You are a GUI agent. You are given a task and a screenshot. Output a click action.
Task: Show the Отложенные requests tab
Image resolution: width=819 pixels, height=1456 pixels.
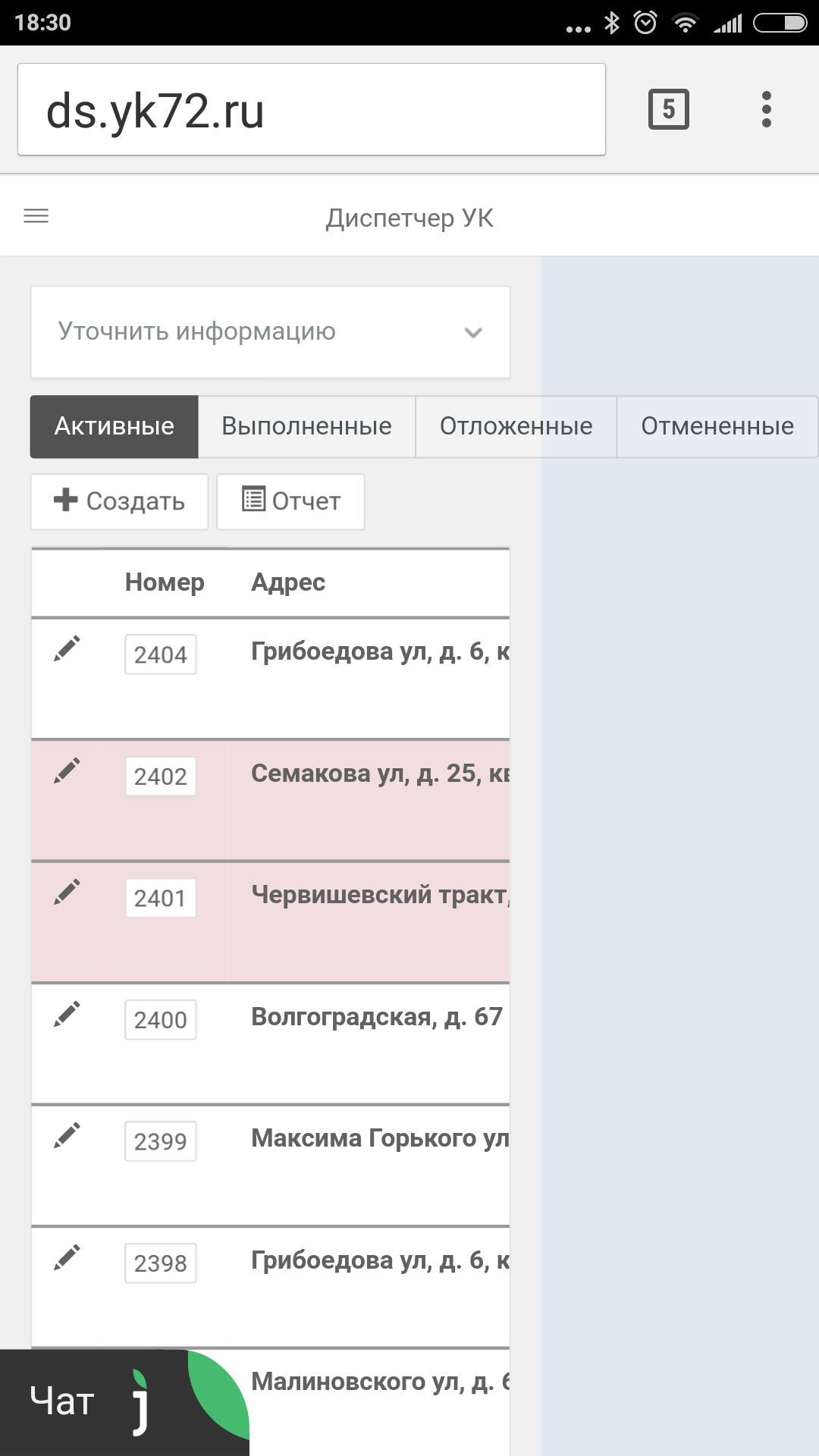tap(516, 426)
